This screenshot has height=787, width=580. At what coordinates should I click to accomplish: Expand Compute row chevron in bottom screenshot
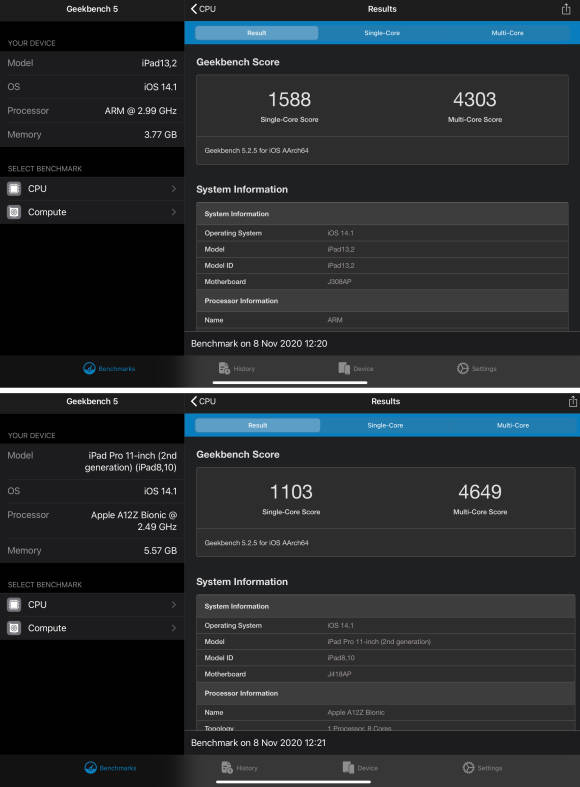coord(174,628)
